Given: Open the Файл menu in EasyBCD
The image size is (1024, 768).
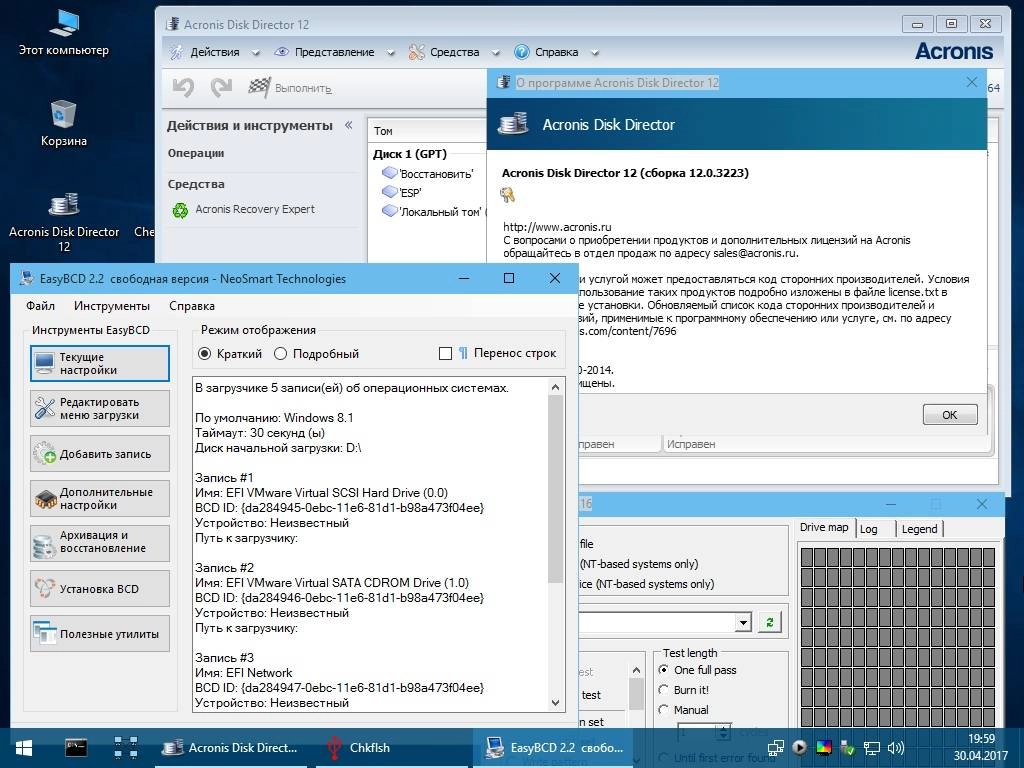Looking at the screenshot, I should 40,306.
